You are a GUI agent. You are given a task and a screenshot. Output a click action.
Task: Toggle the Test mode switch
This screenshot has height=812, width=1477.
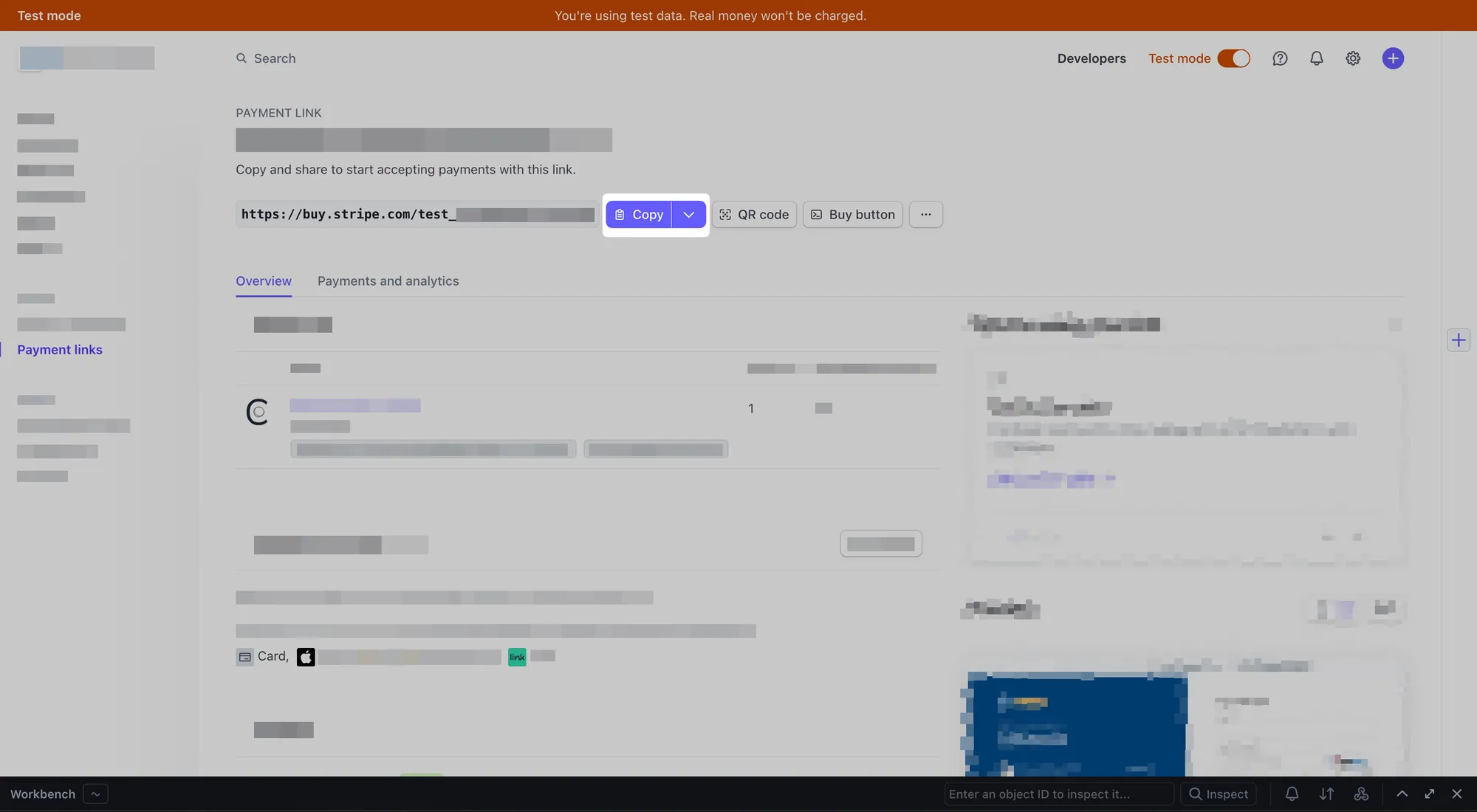(x=1233, y=58)
